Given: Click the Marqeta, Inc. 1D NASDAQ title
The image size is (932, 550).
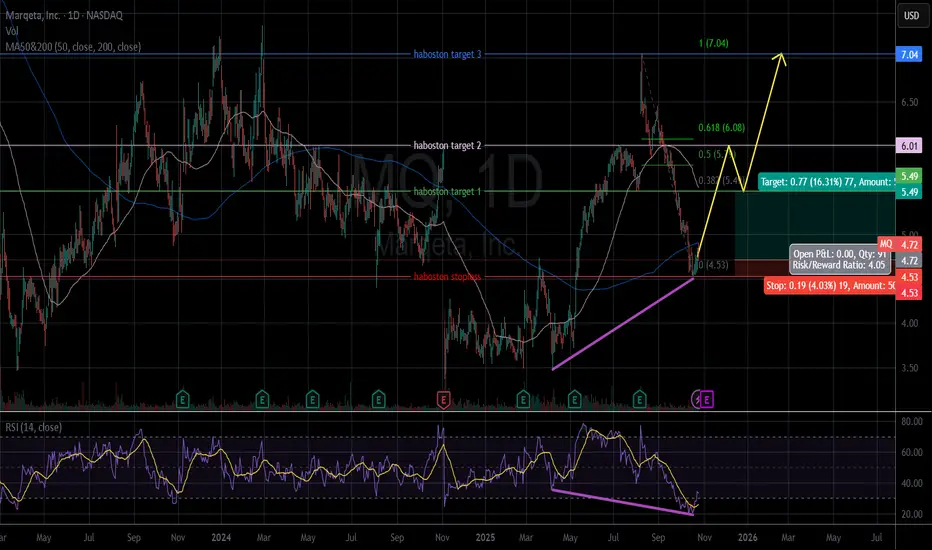Looking at the screenshot, I should pos(64,15).
